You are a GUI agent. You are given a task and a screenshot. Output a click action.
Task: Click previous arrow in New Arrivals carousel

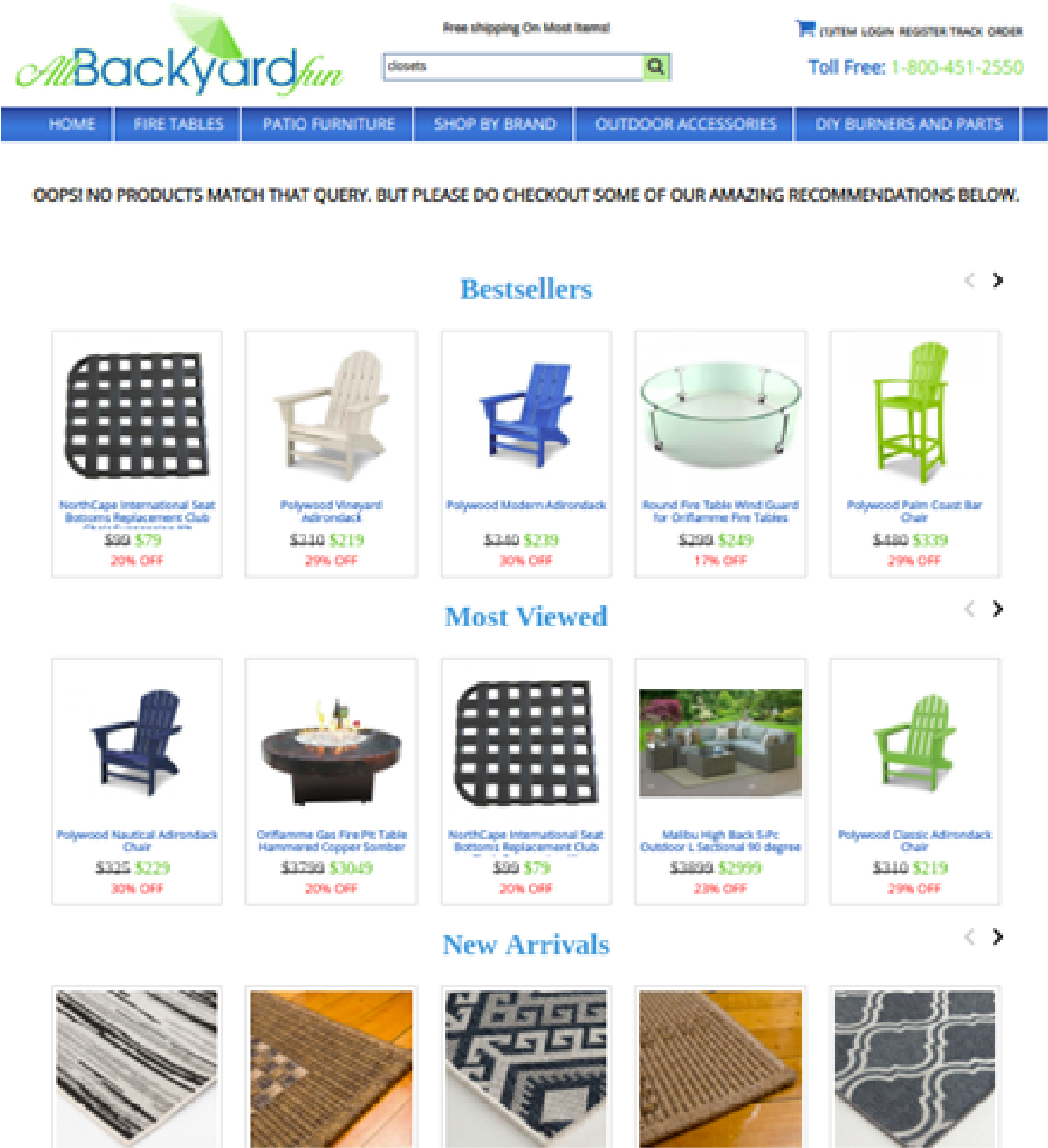[x=969, y=937]
